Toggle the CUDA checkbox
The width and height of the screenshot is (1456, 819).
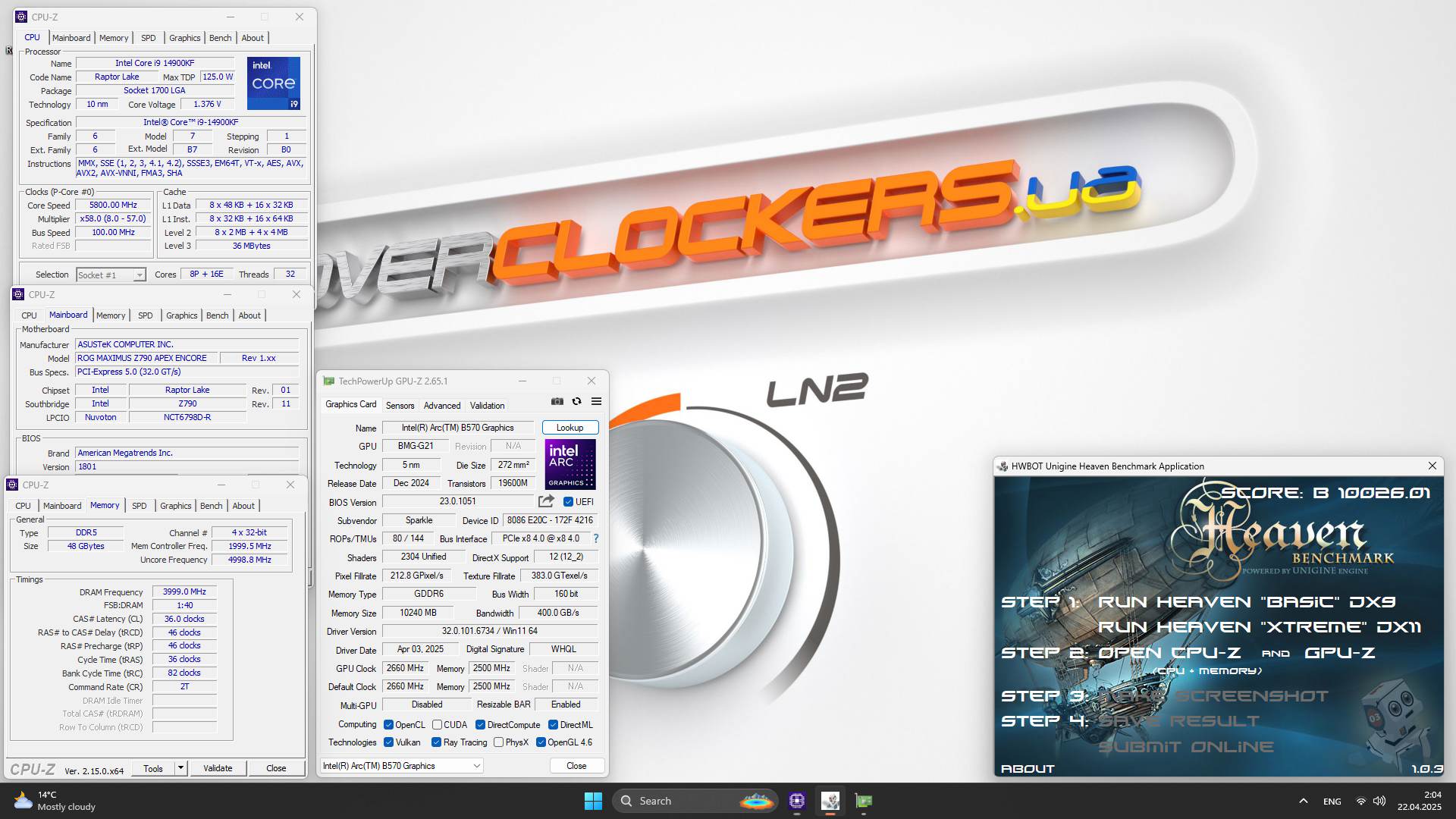tap(437, 725)
